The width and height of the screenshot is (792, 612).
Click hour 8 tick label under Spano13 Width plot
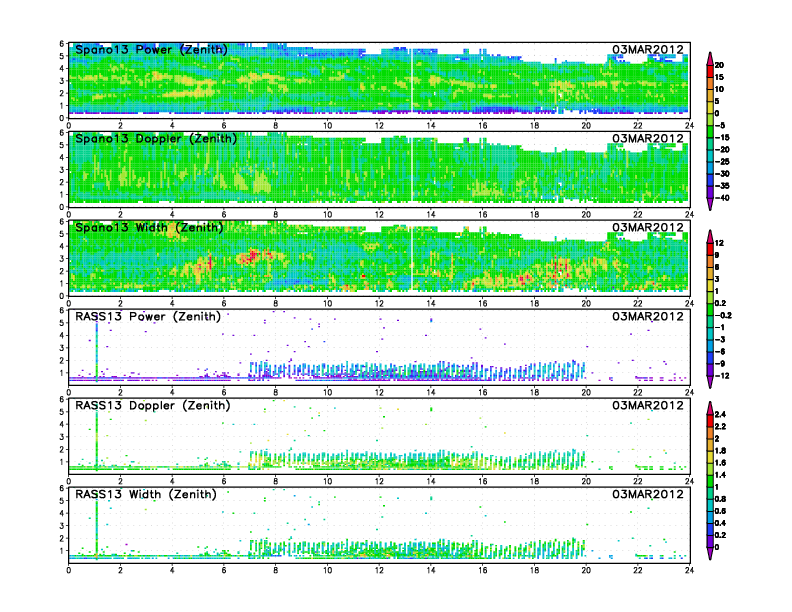[x=275, y=303]
